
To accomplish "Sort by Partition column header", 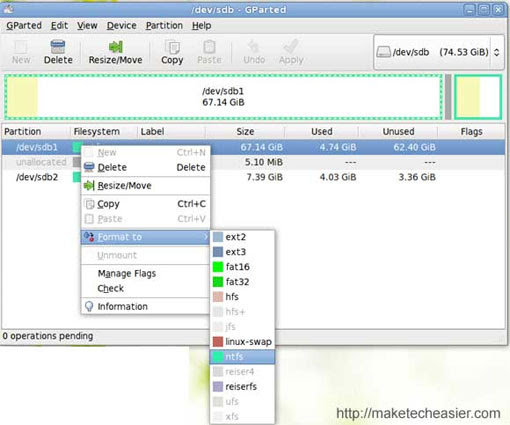I will click(x=35, y=131).
